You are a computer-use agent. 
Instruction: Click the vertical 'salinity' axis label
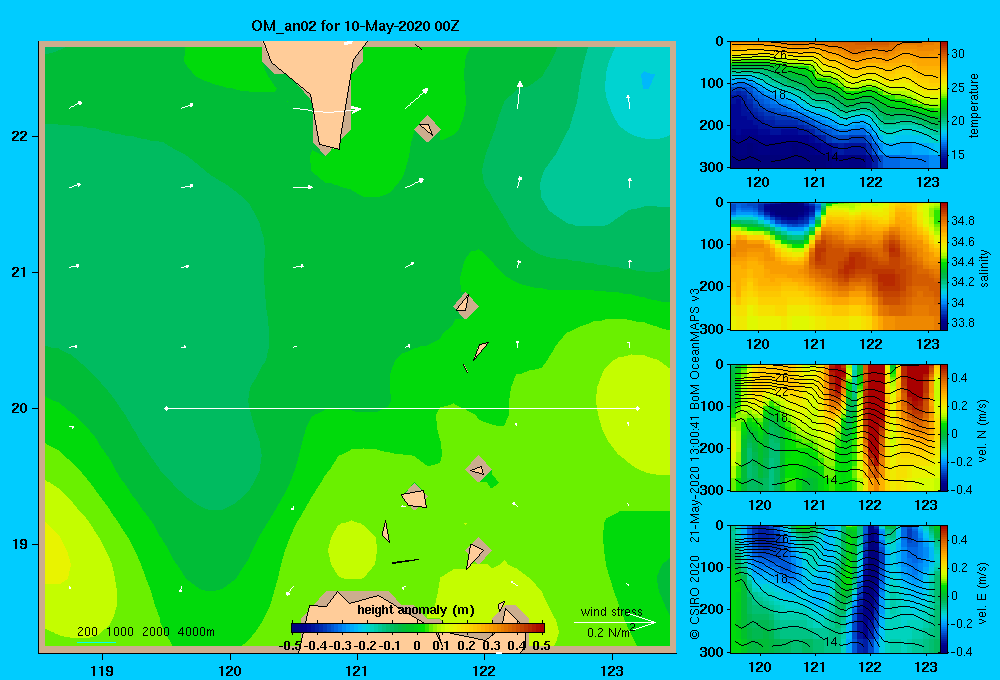click(984, 268)
